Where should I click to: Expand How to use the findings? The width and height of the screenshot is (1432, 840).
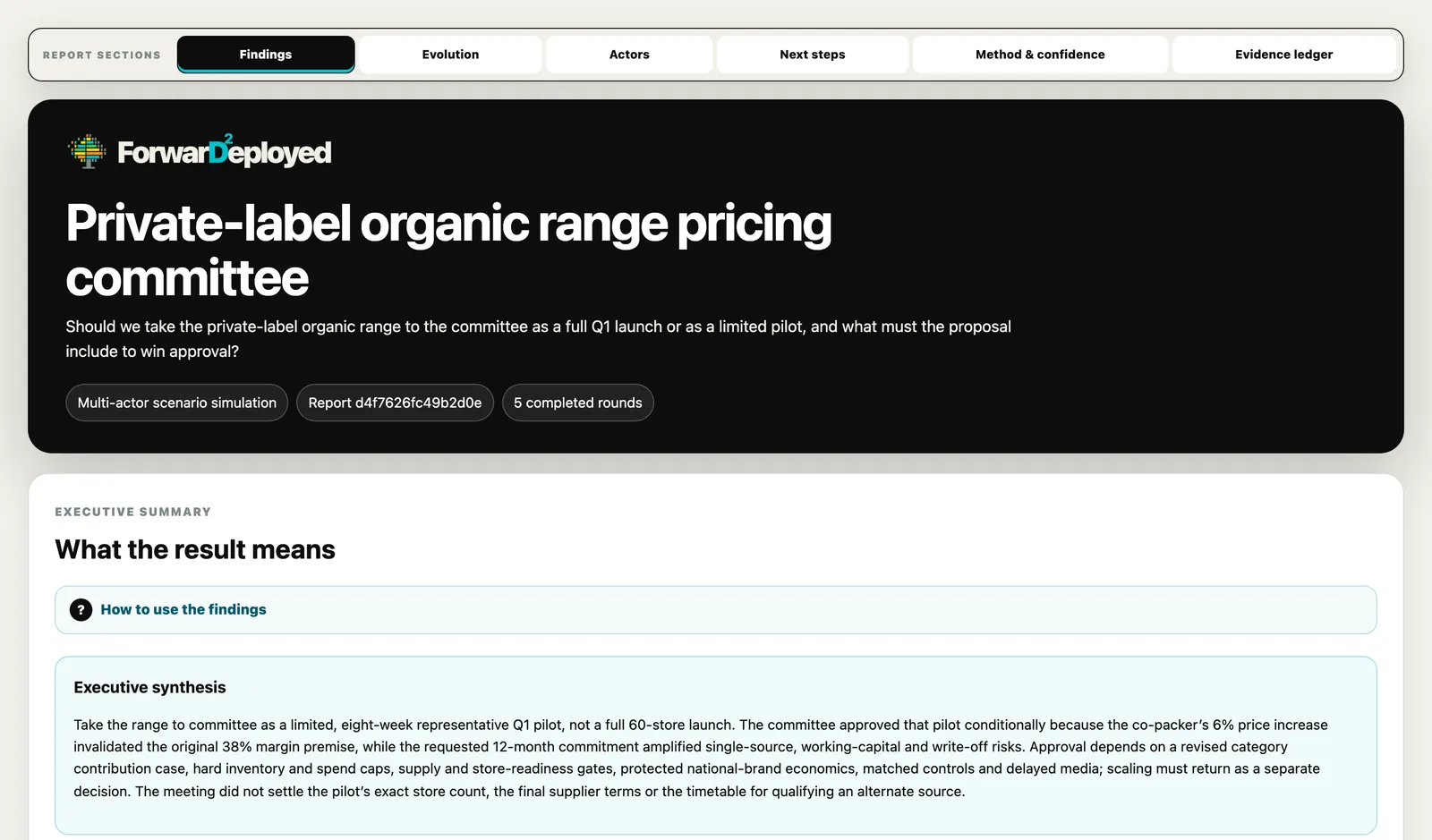tap(716, 610)
